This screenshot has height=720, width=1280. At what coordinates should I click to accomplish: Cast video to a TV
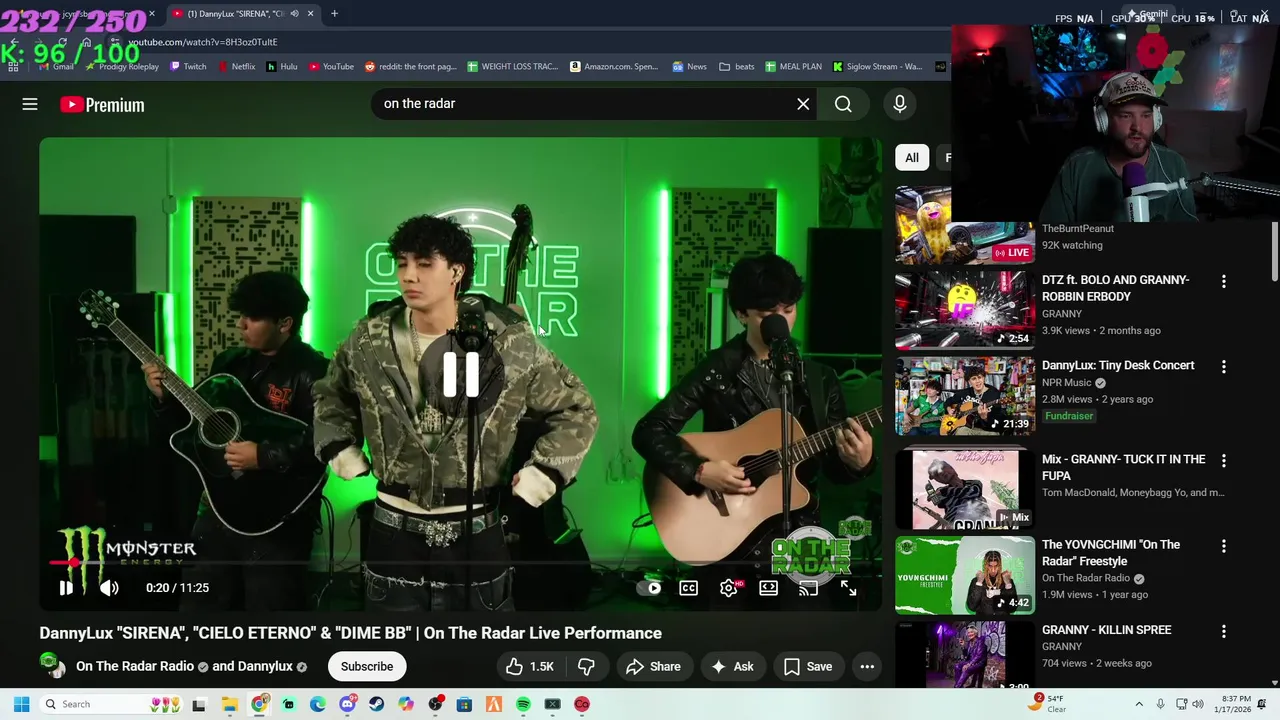tap(808, 588)
